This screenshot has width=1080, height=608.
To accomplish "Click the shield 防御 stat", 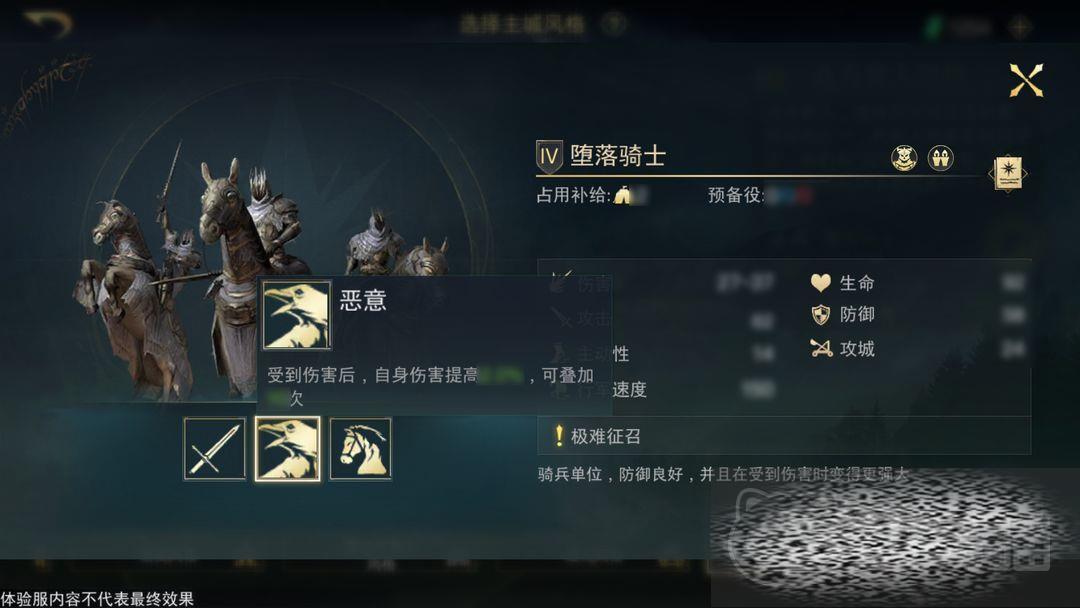I will click(x=842, y=315).
